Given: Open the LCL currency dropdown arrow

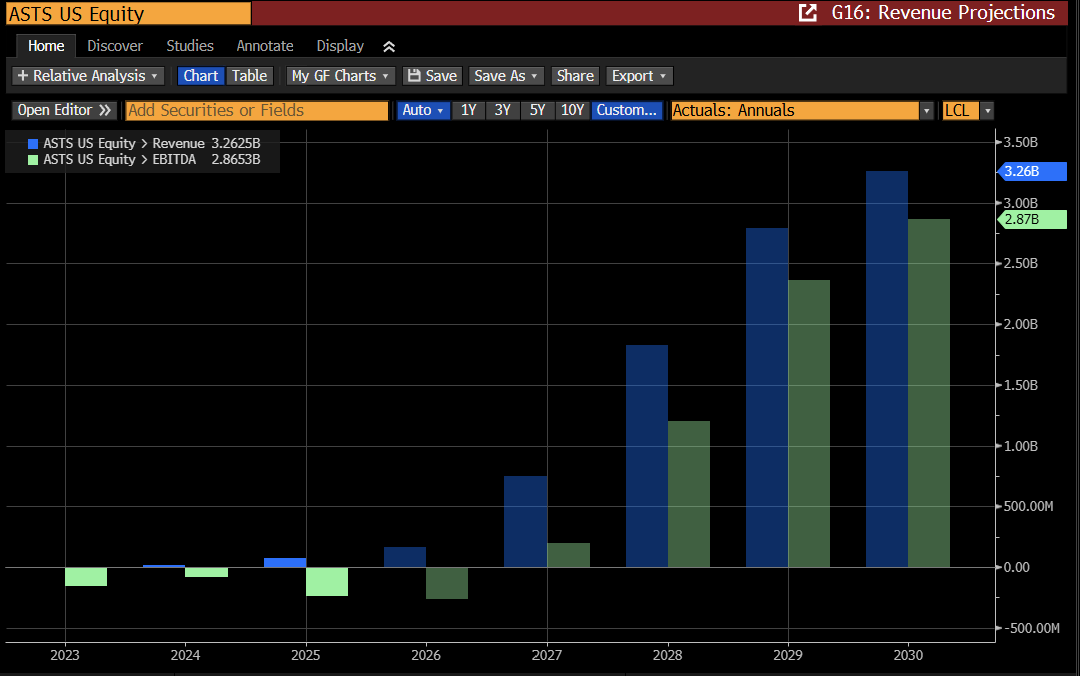Looking at the screenshot, I should tap(987, 111).
